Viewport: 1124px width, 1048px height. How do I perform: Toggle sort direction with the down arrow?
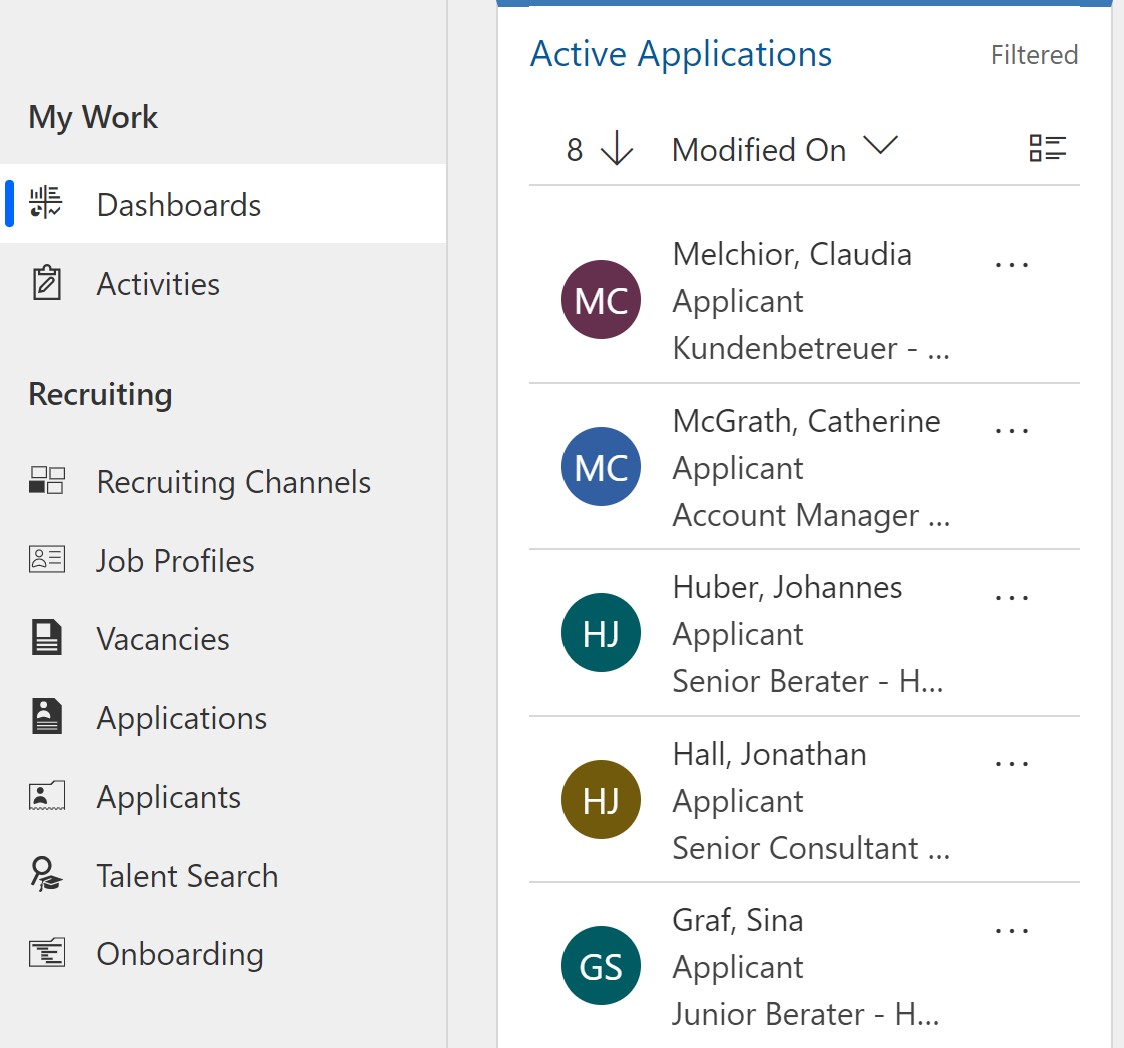tap(620, 150)
